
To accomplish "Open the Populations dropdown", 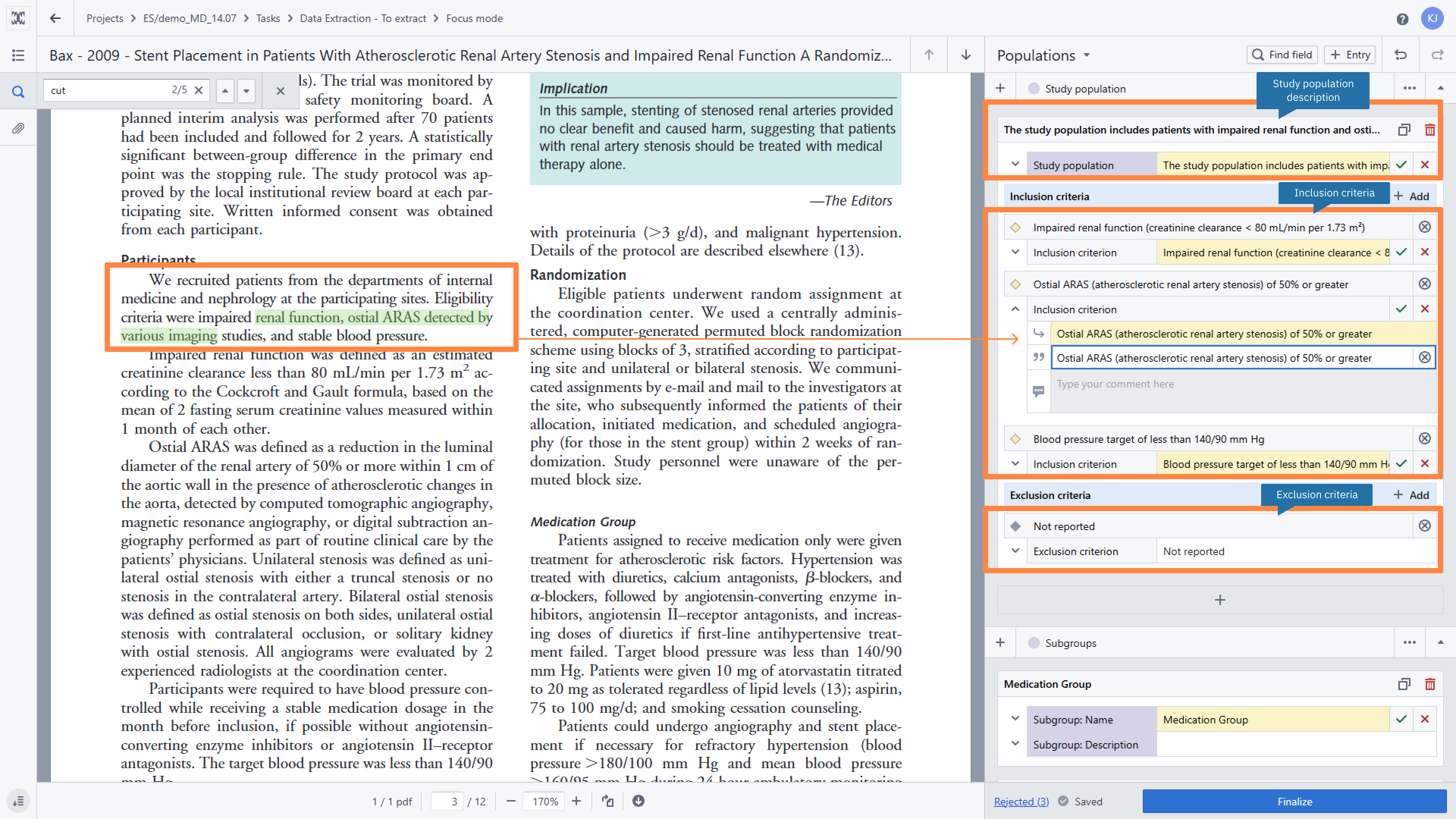I will pyautogui.click(x=1043, y=55).
